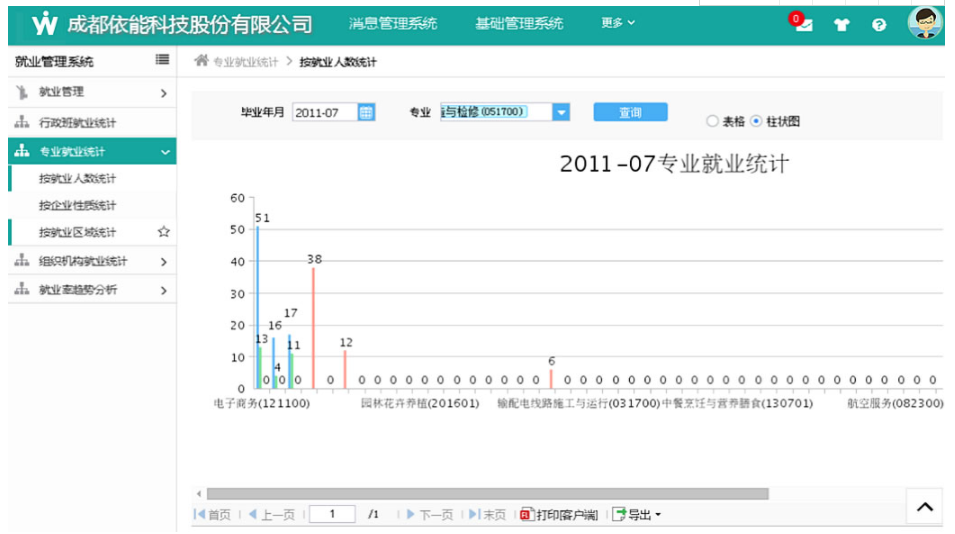Click the shirt theme icon in header

pyautogui.click(x=841, y=24)
